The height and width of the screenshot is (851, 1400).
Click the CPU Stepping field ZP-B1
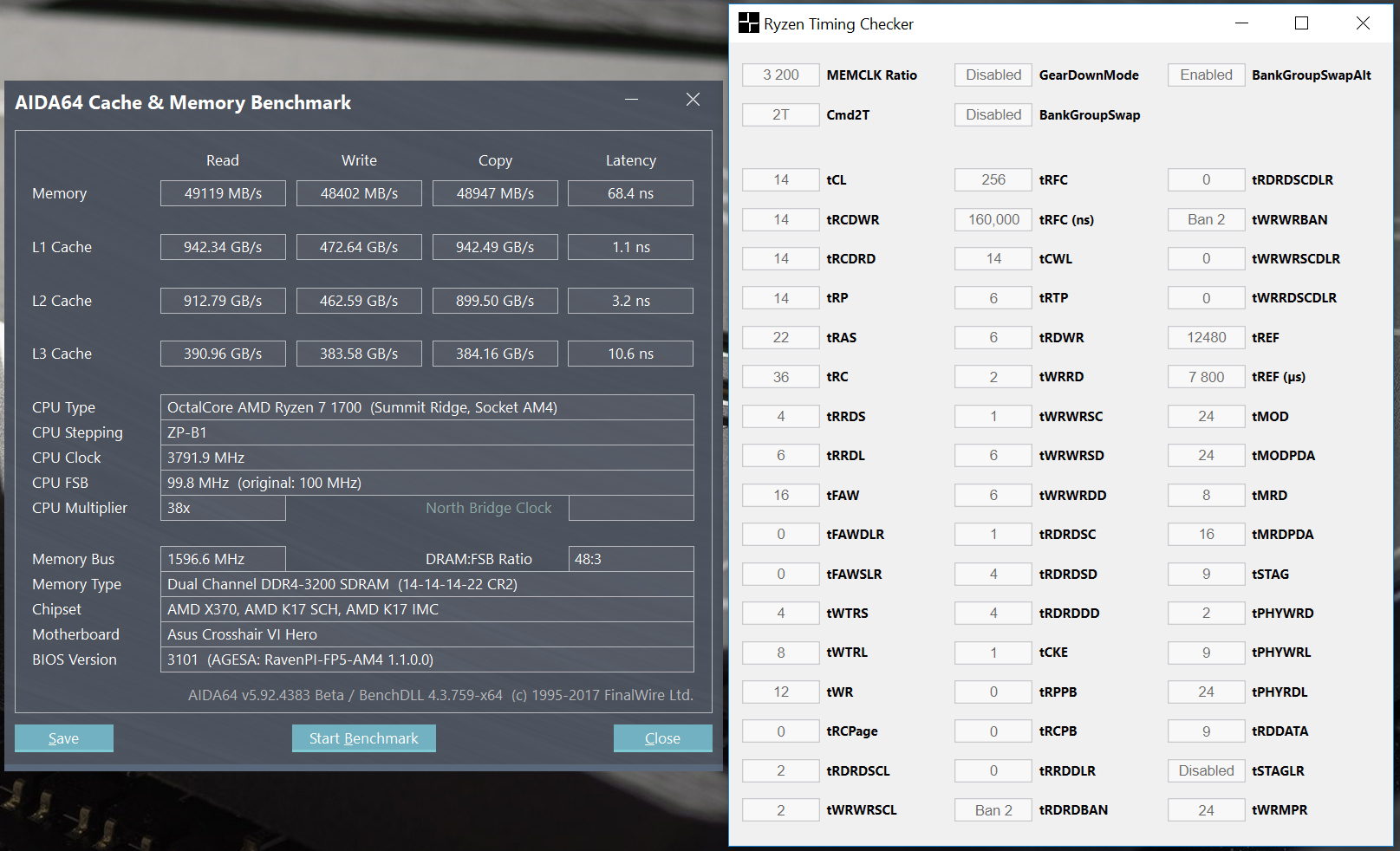pos(427,432)
